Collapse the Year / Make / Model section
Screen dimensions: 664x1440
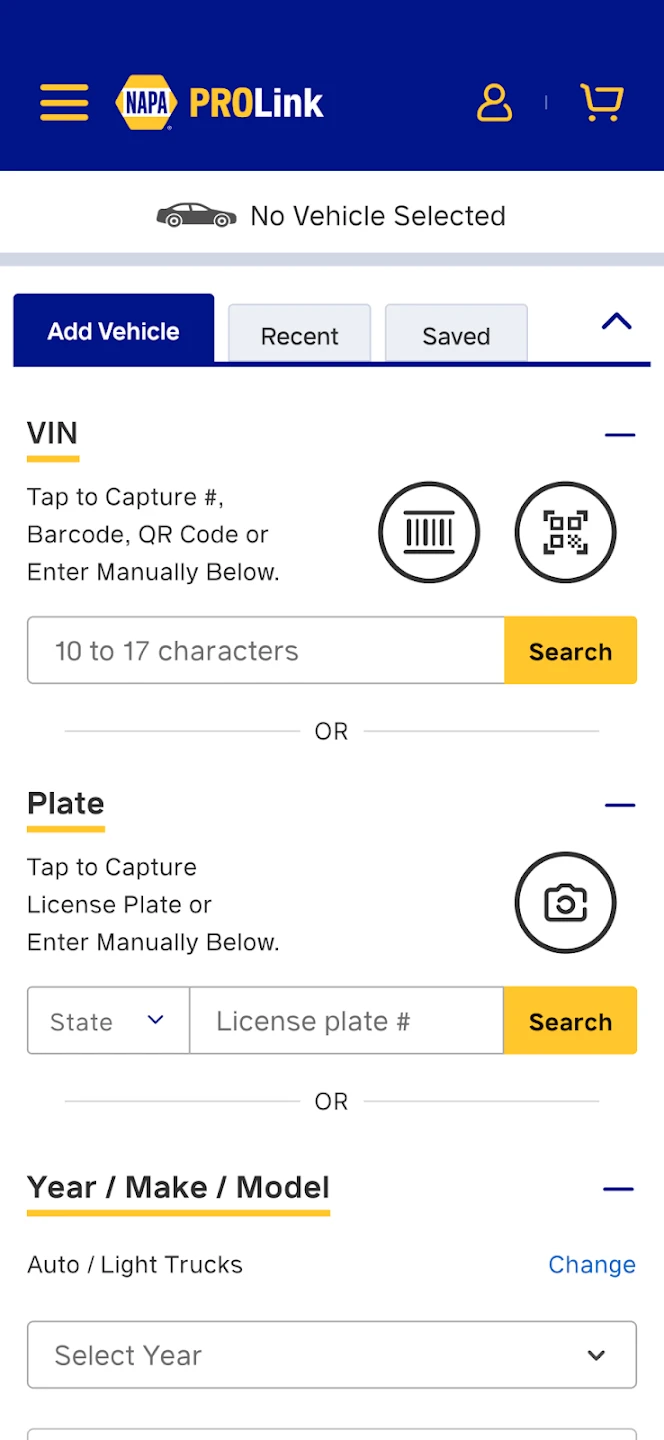pyautogui.click(x=619, y=1189)
